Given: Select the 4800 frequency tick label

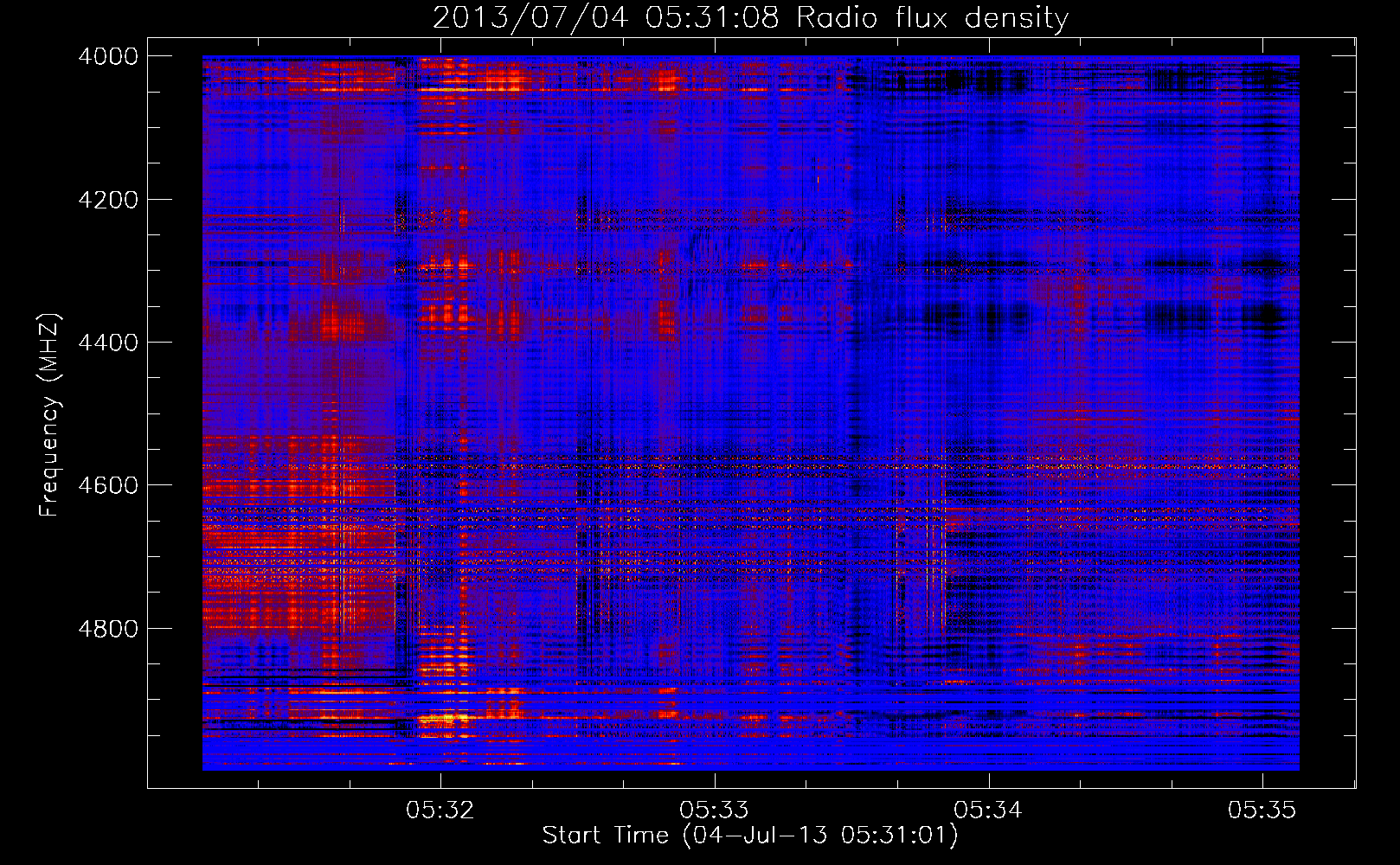Looking at the screenshot, I should pos(108,628).
